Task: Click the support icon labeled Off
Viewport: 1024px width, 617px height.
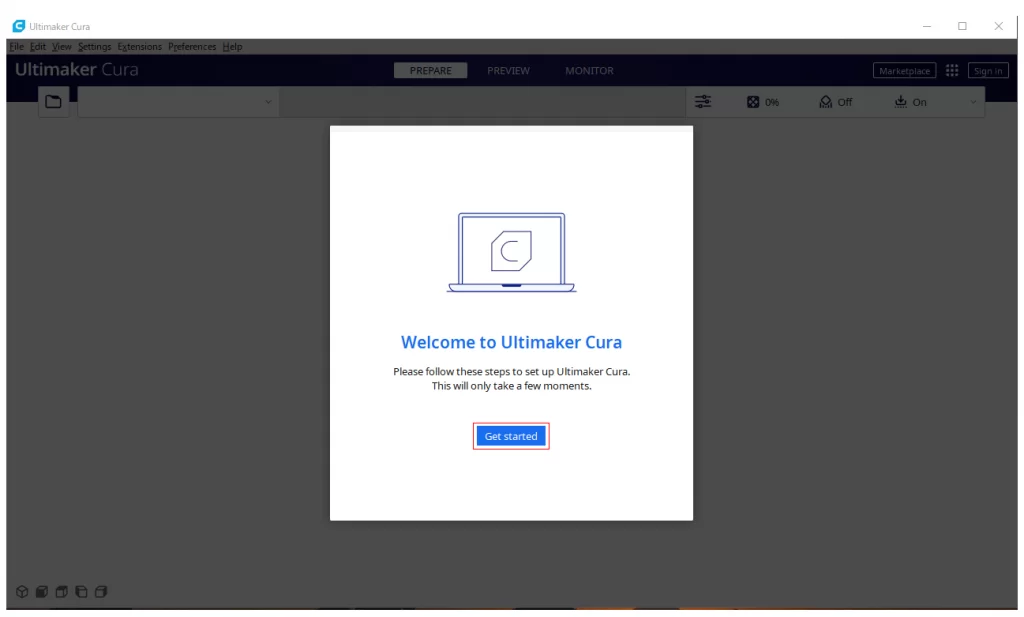Action: click(826, 102)
